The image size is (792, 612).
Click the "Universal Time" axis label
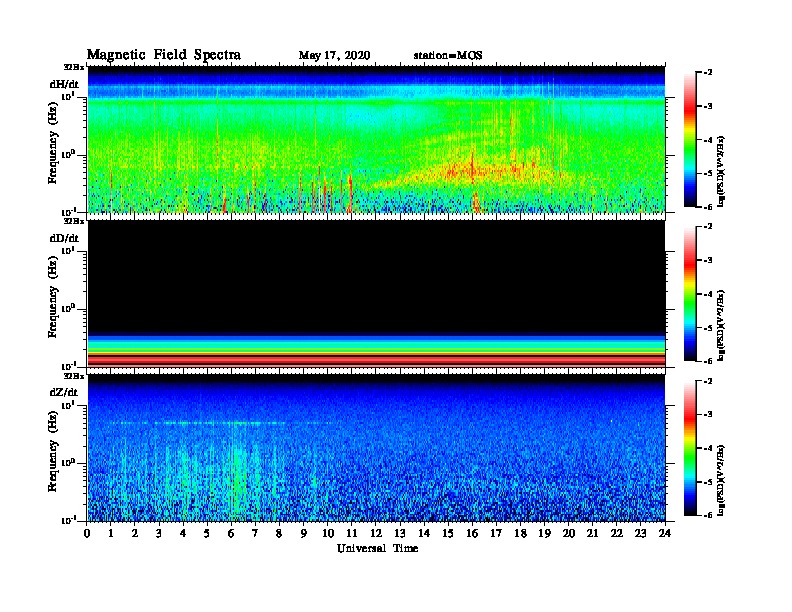click(x=377, y=548)
